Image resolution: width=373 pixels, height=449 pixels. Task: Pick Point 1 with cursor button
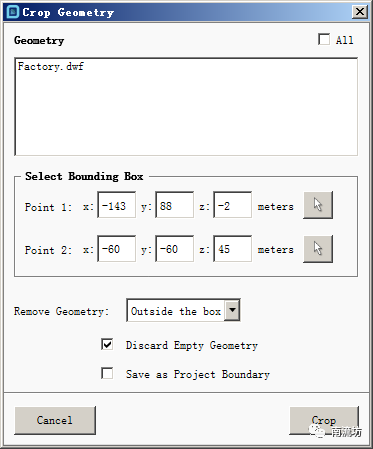[318, 205]
